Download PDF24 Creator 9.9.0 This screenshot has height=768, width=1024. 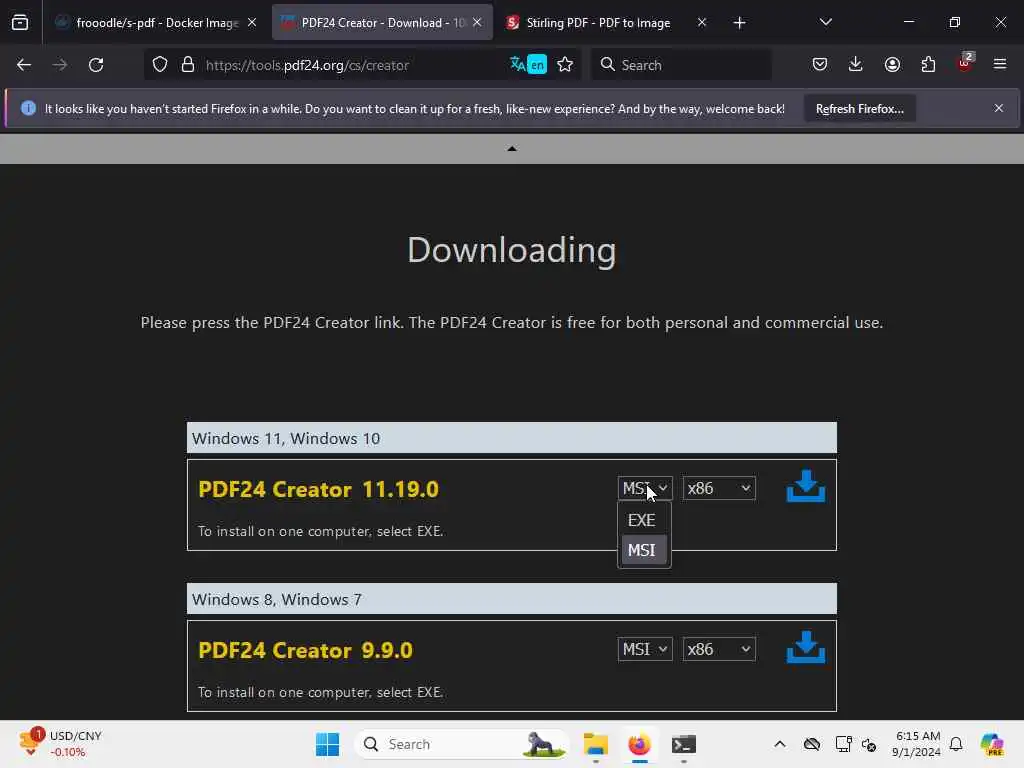[806, 648]
